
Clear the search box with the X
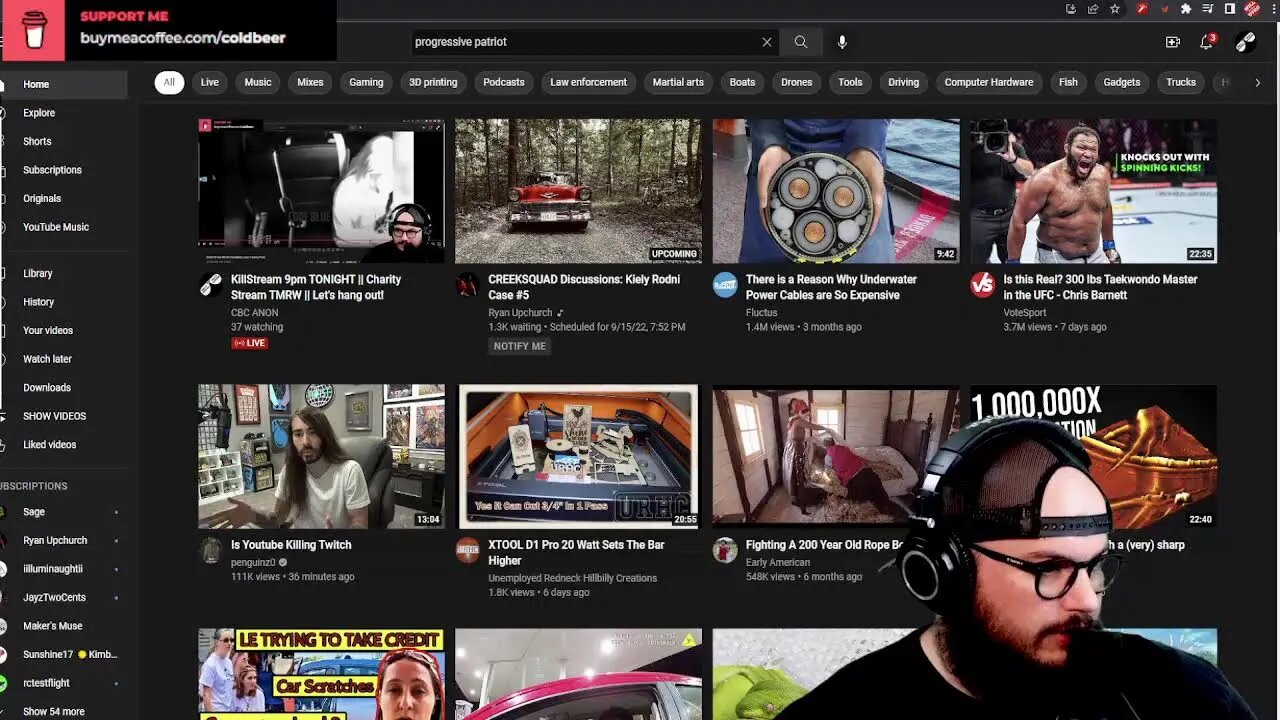point(767,42)
